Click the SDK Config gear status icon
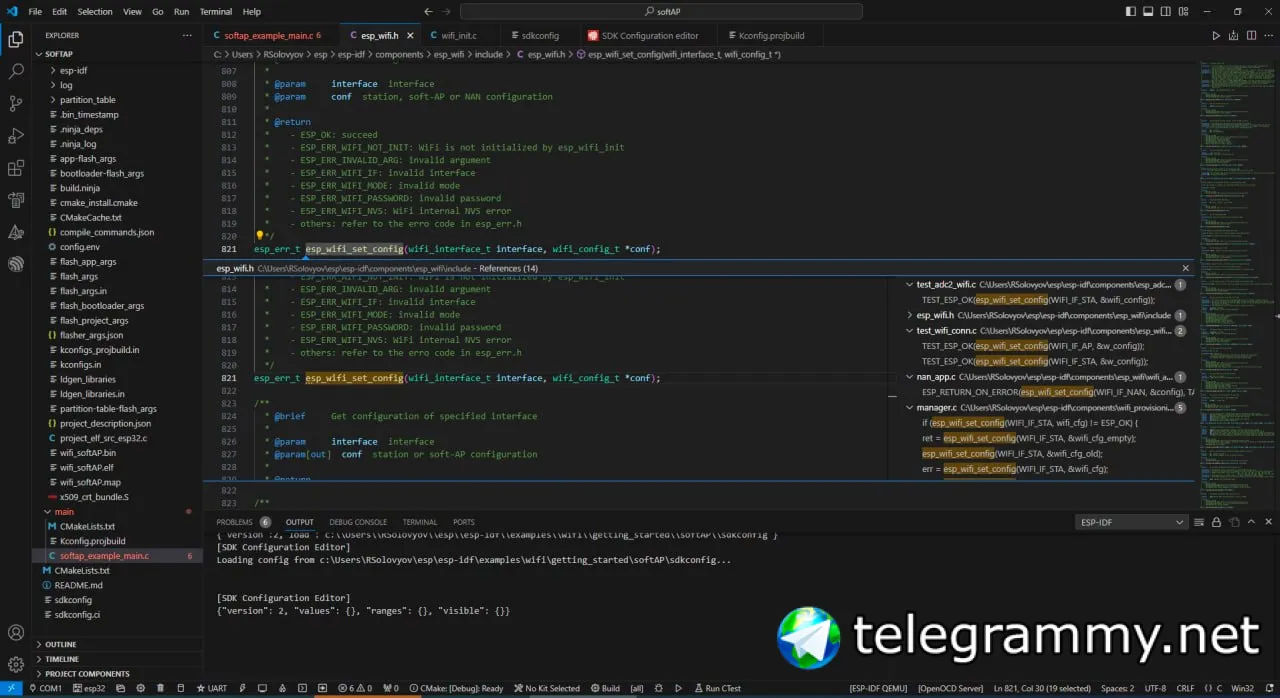The height and width of the screenshot is (698, 1280). [140, 688]
